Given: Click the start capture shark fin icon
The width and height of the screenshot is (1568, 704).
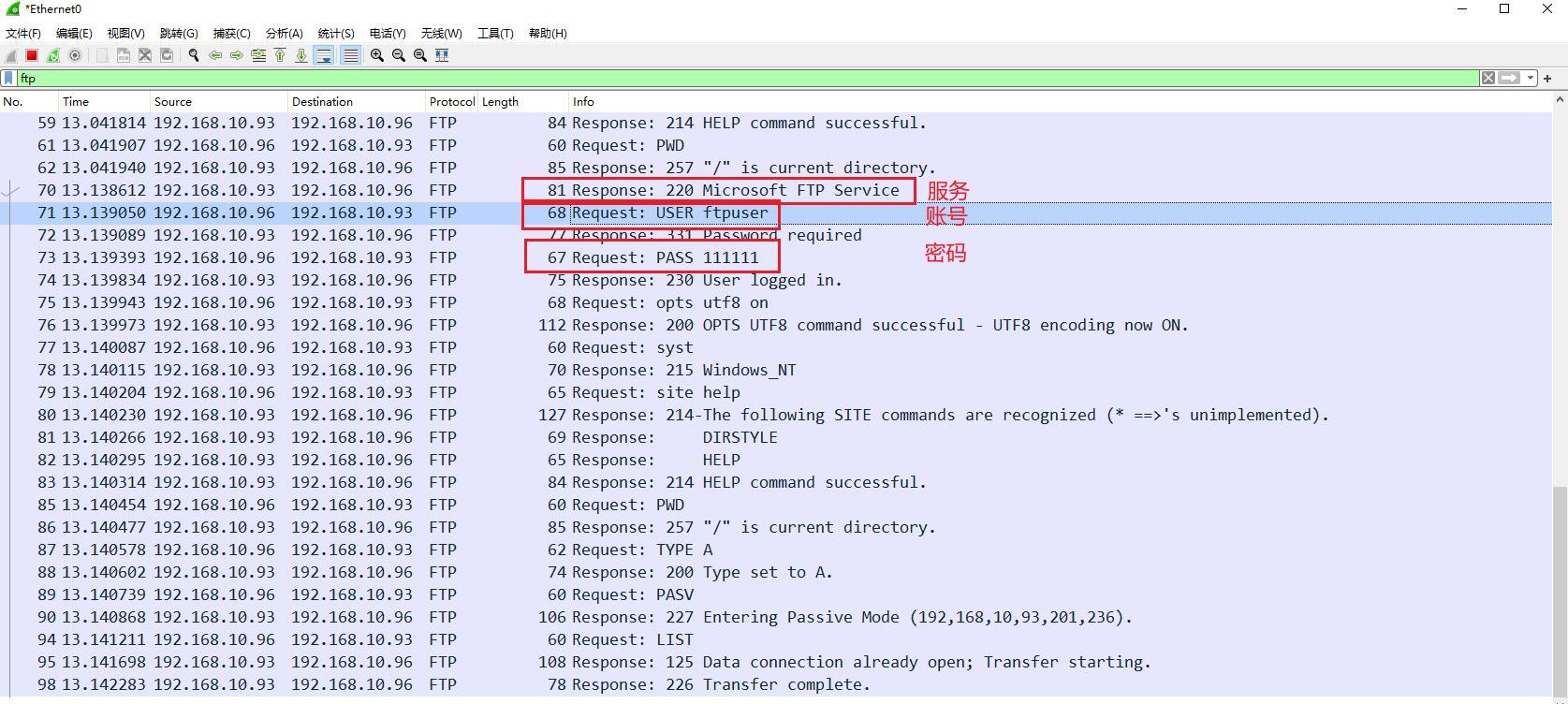Looking at the screenshot, I should [11, 55].
